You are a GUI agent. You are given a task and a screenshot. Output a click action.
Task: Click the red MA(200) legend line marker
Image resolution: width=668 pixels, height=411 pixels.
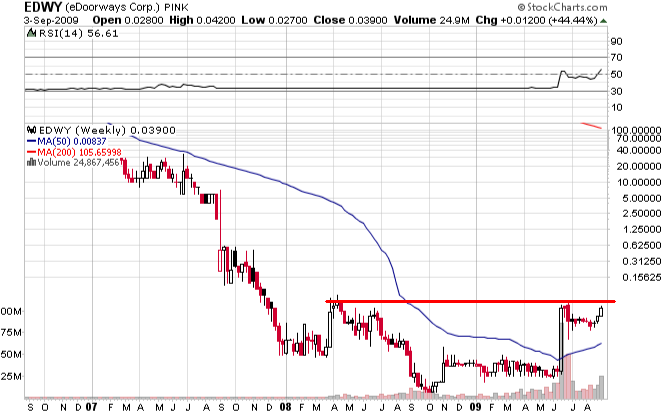tap(32, 152)
